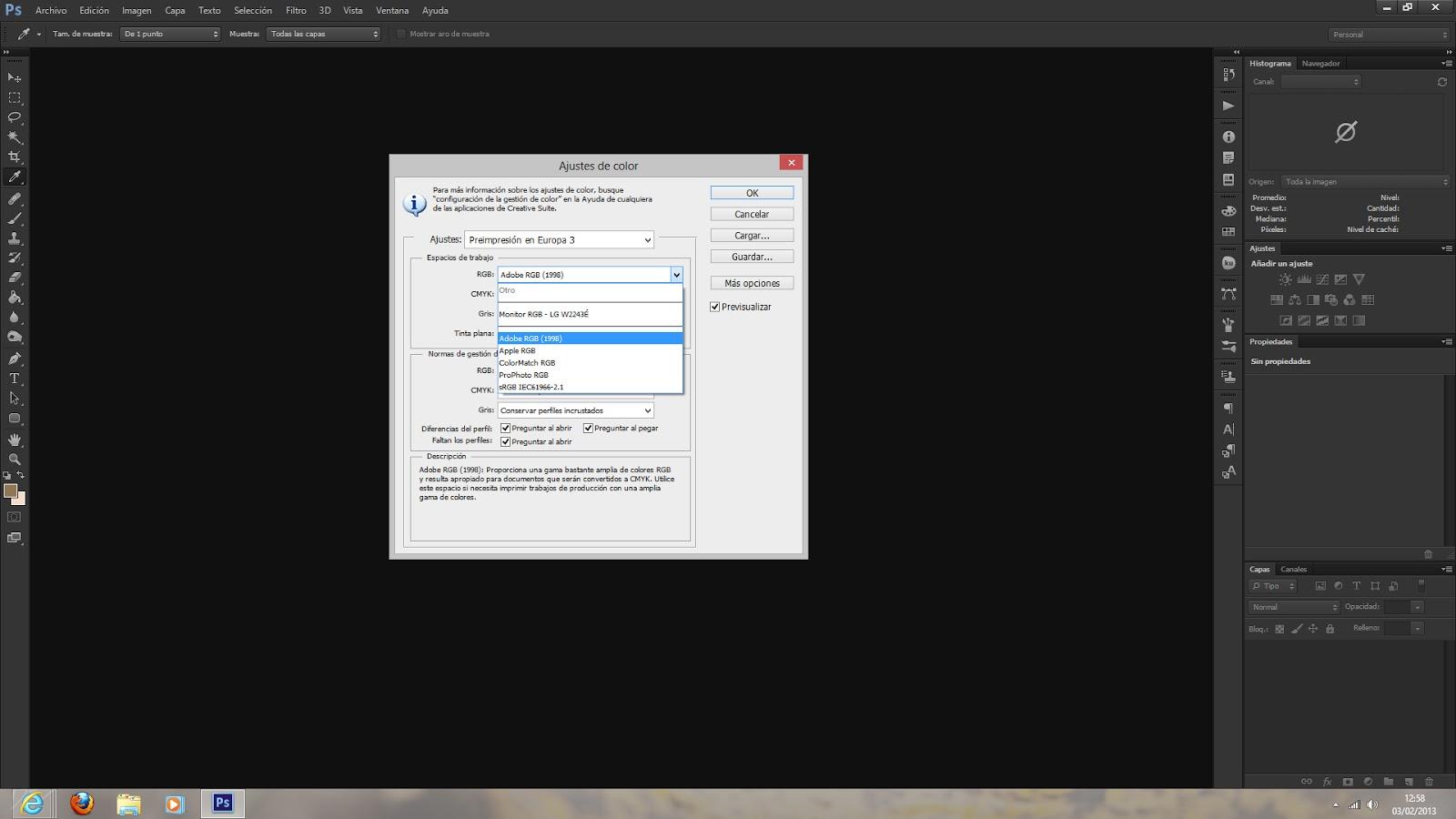
Task: Select the Crop tool
Action: click(x=15, y=157)
